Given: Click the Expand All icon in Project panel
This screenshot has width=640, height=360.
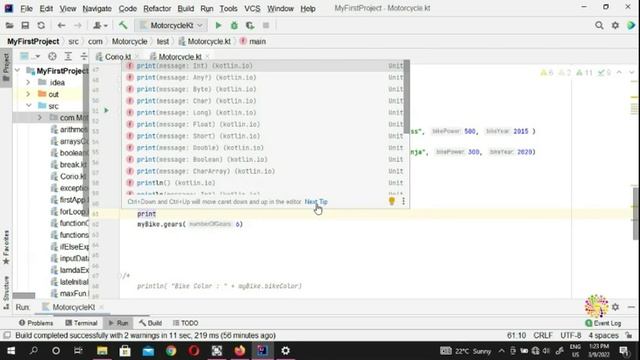Looking at the screenshot, I should pos(68,56).
